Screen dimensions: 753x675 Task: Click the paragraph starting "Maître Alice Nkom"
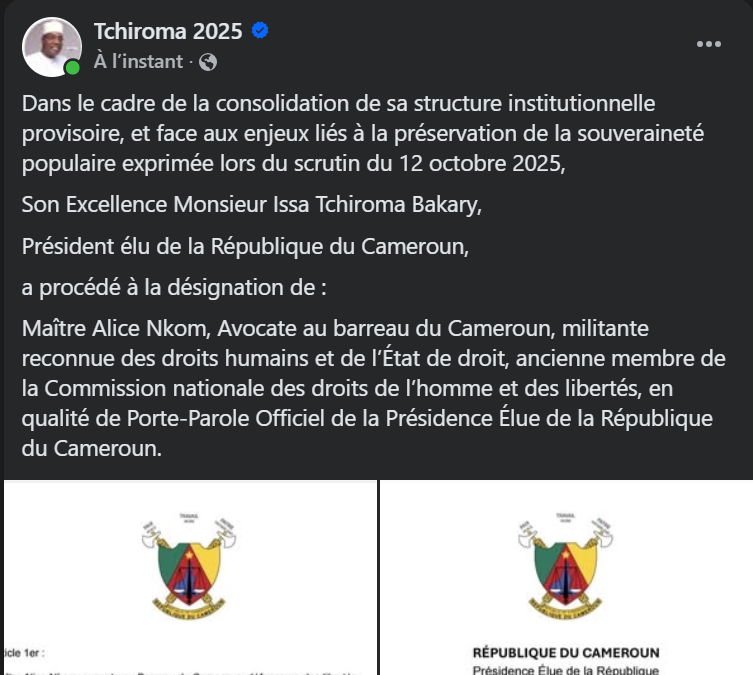[x=372, y=388]
